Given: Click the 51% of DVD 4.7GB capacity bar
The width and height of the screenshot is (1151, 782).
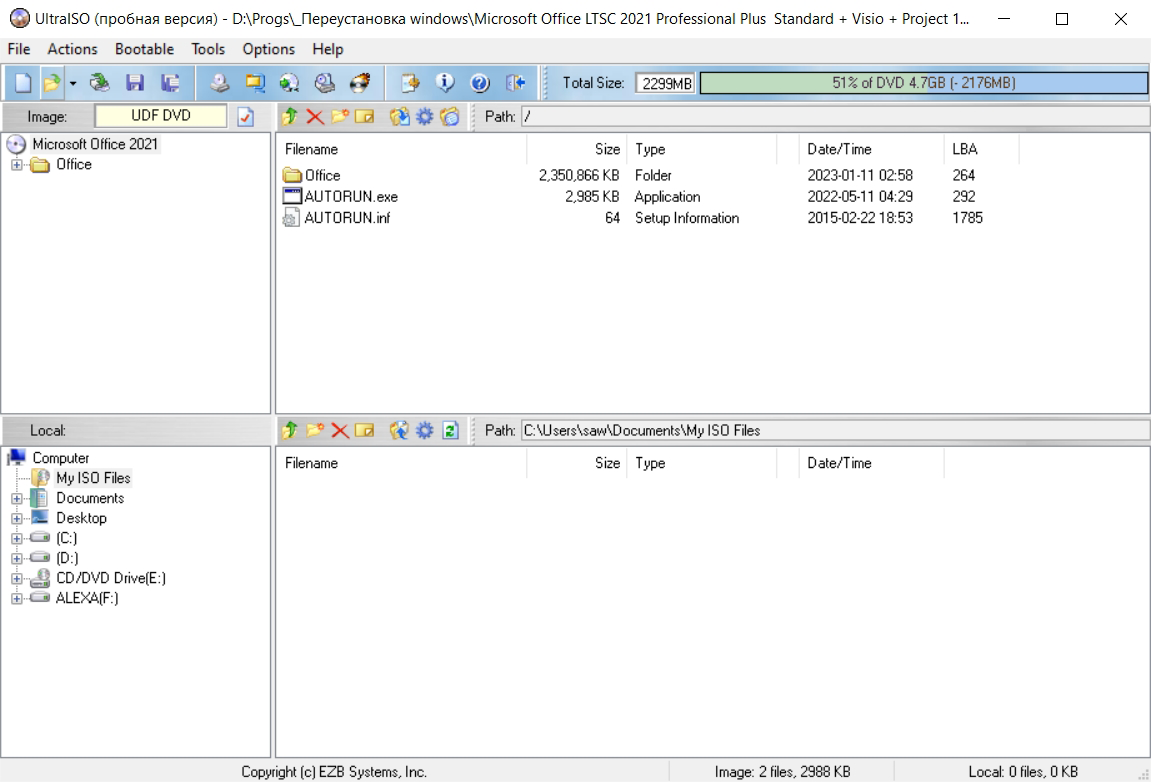Looking at the screenshot, I should pos(923,83).
